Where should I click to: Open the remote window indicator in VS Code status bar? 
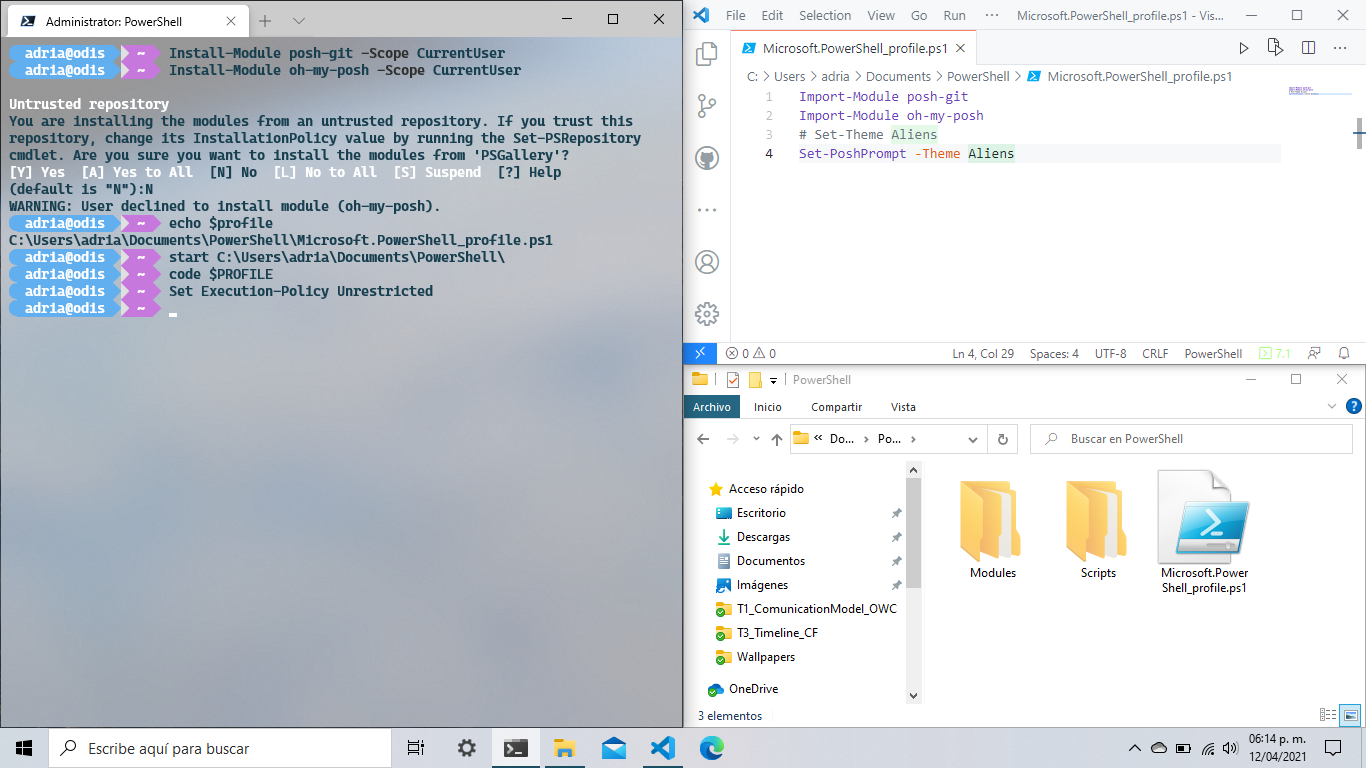699,353
